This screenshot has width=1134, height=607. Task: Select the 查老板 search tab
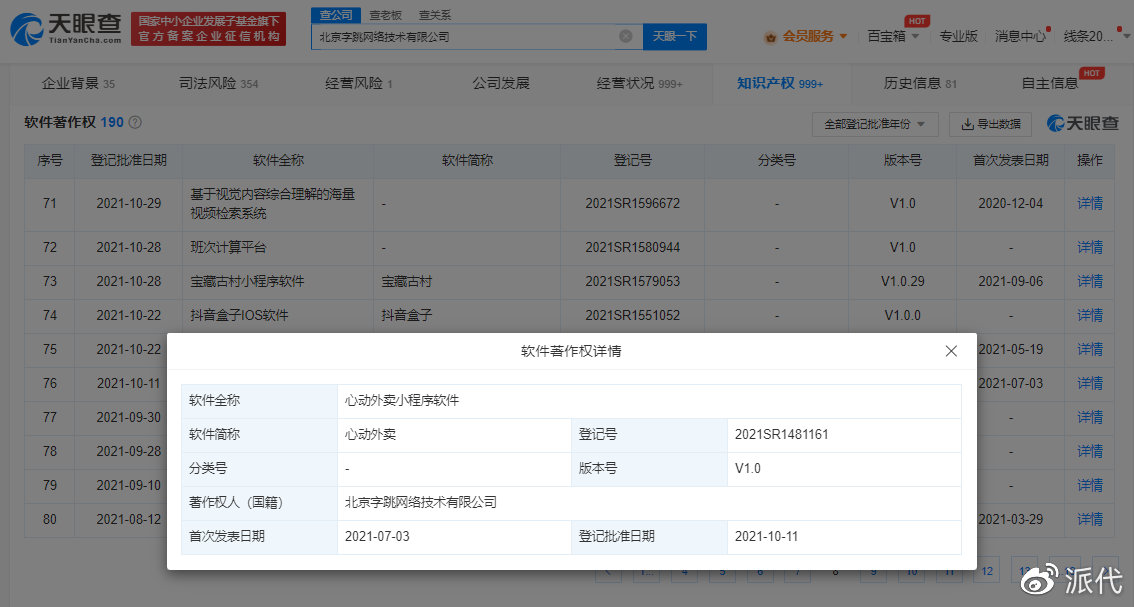[385, 14]
